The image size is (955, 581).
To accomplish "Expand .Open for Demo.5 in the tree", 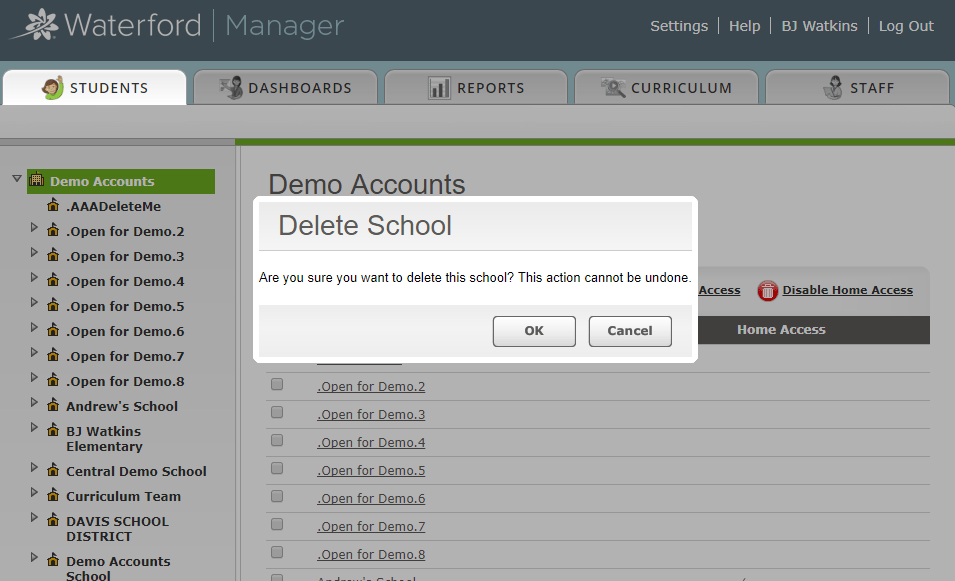I will pyautogui.click(x=34, y=303).
